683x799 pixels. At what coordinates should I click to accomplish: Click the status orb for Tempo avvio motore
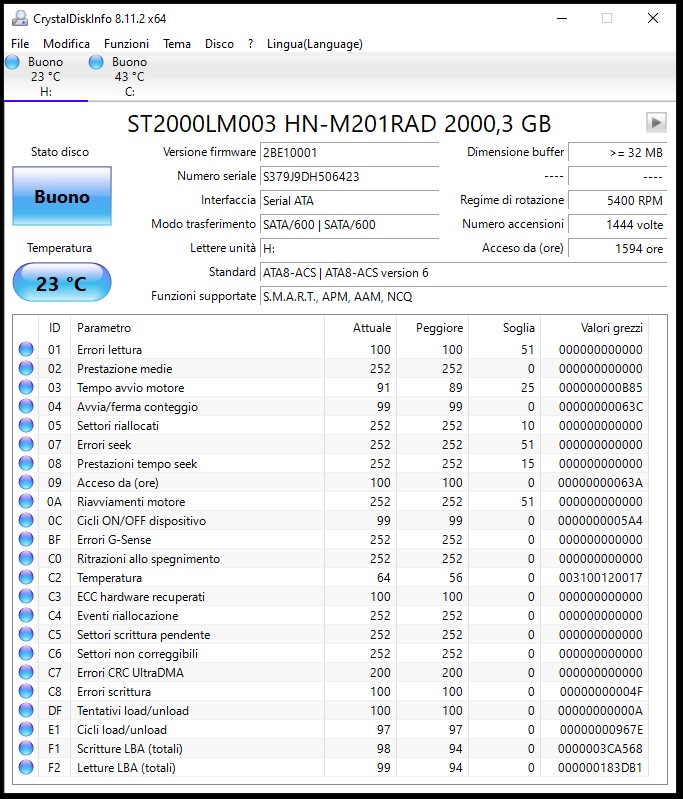[x=26, y=387]
